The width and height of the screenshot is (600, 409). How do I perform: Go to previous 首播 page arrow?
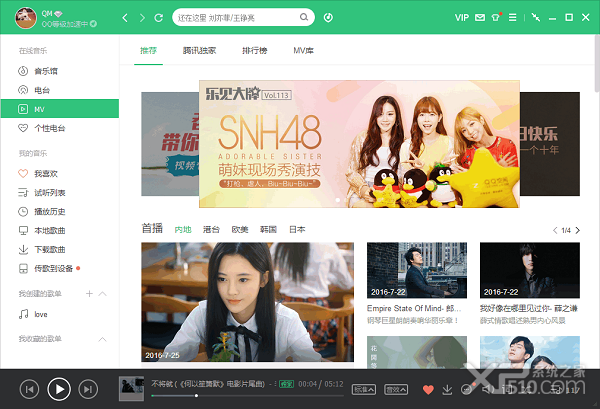[555, 230]
